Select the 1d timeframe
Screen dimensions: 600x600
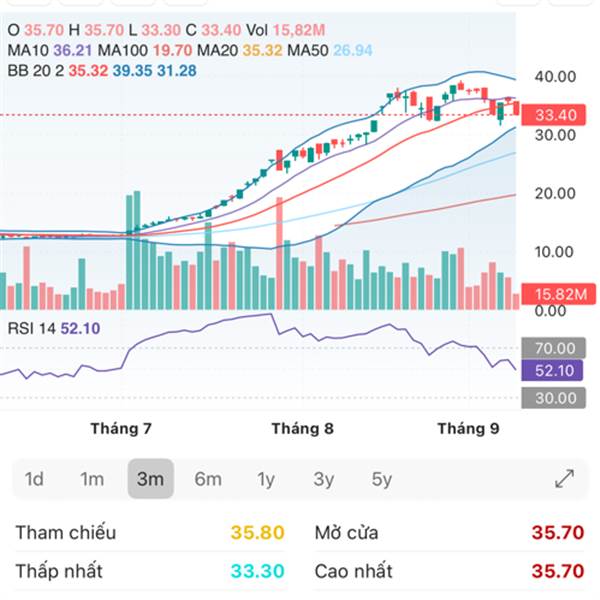click(34, 479)
